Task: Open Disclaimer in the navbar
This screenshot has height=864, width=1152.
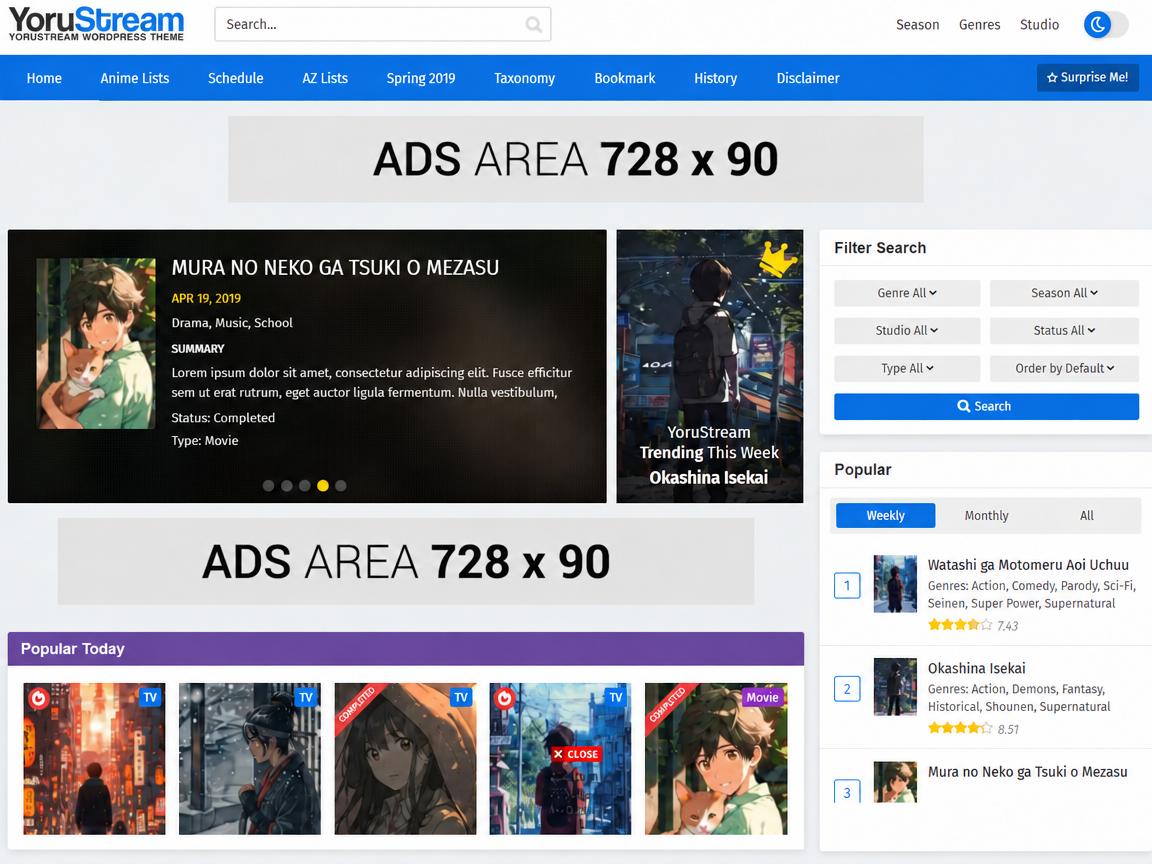Action: (808, 78)
